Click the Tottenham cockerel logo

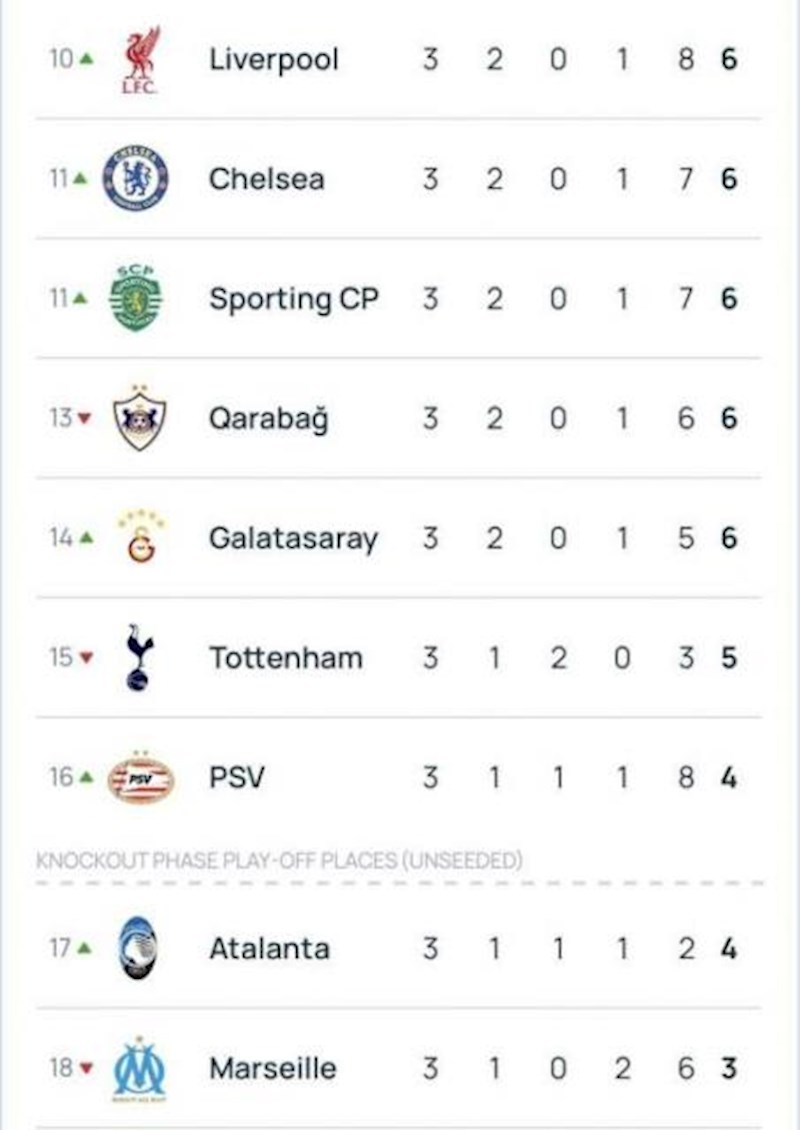(x=139, y=658)
